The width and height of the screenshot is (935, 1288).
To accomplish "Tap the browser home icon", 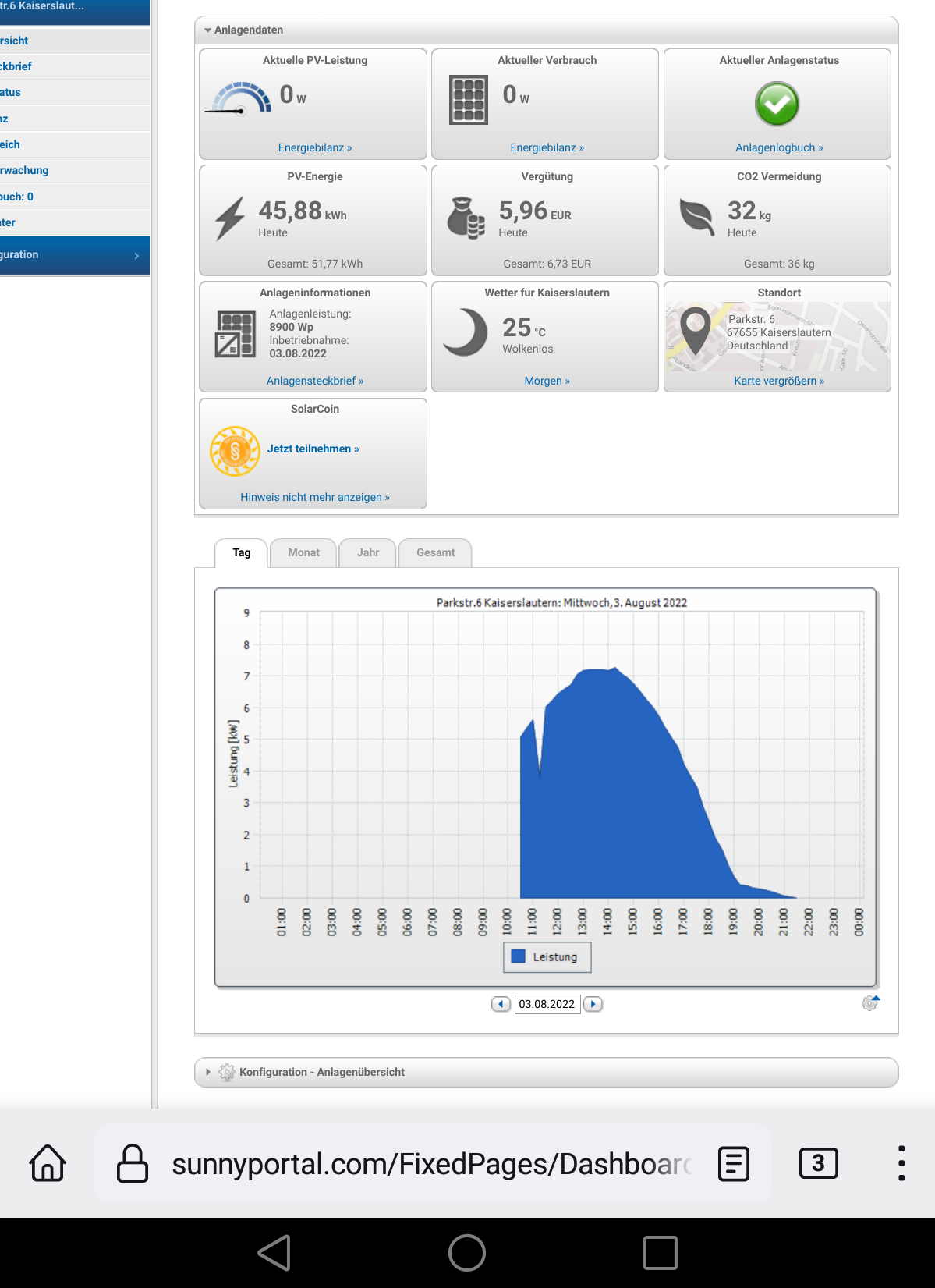I will pos(48,1163).
